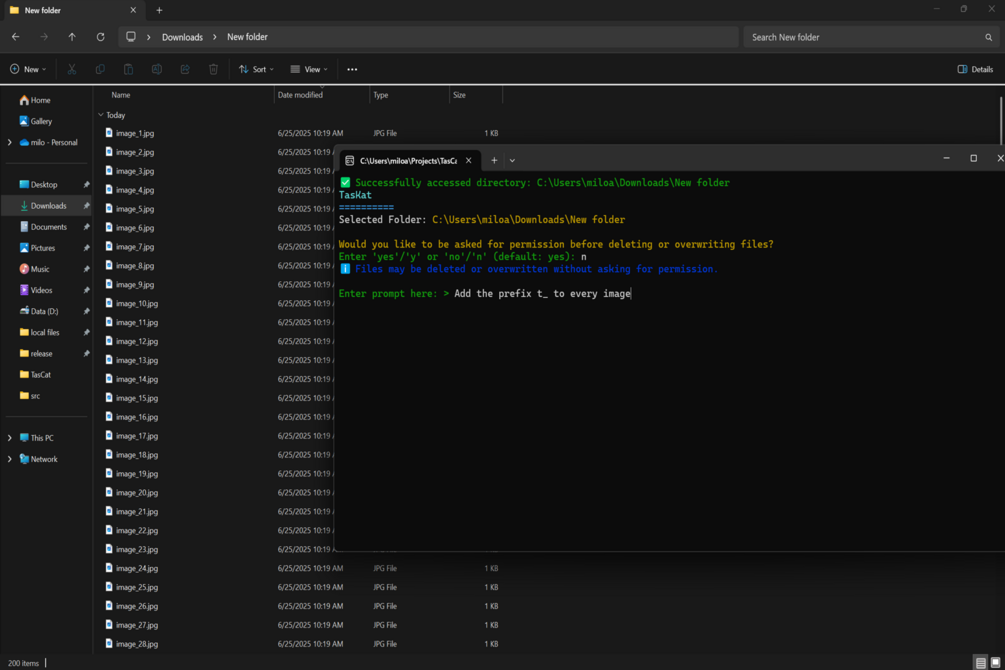Open Pictures in the sidebar
Image resolution: width=1005 pixels, height=670 pixels.
[x=37, y=248]
